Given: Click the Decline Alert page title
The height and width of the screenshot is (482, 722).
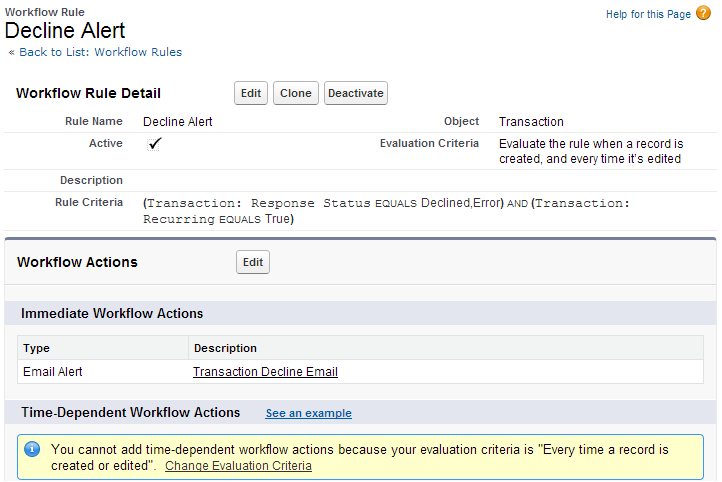Looking at the screenshot, I should 65,31.
